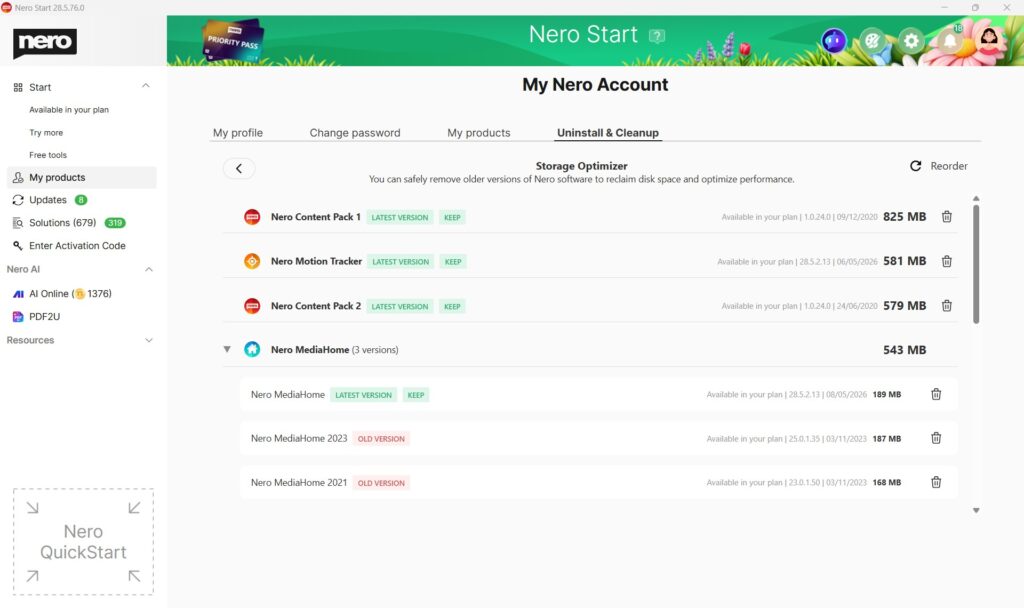This screenshot has height=608, width=1024.
Task: Open notifications bell icon
Action: [950, 40]
